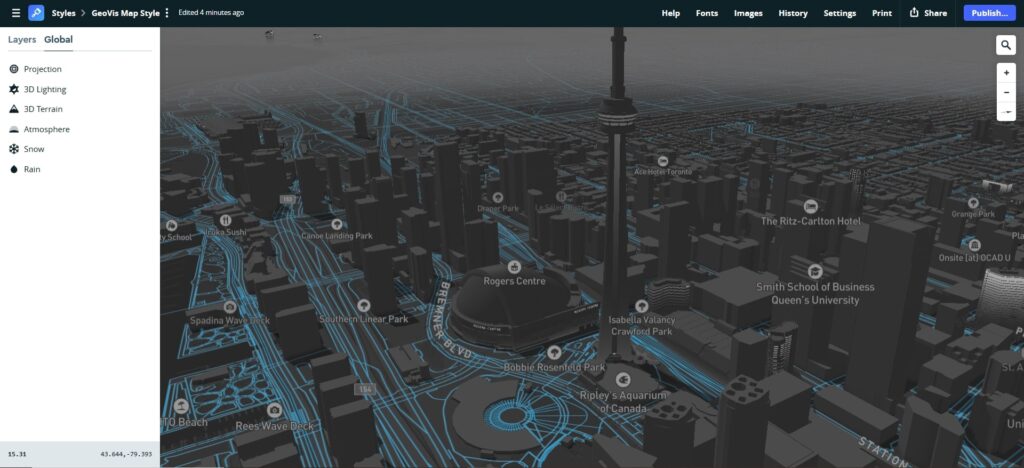Open the map search magnifier
Image resolution: width=1024 pixels, height=468 pixels.
(x=1006, y=45)
